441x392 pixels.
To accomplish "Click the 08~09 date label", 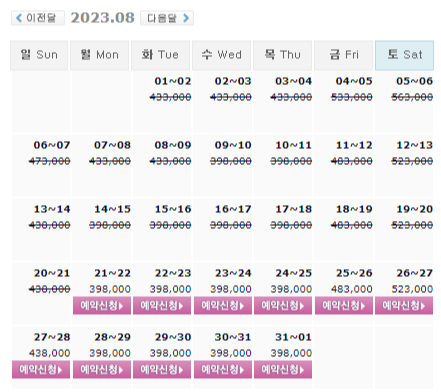I will (x=173, y=145).
